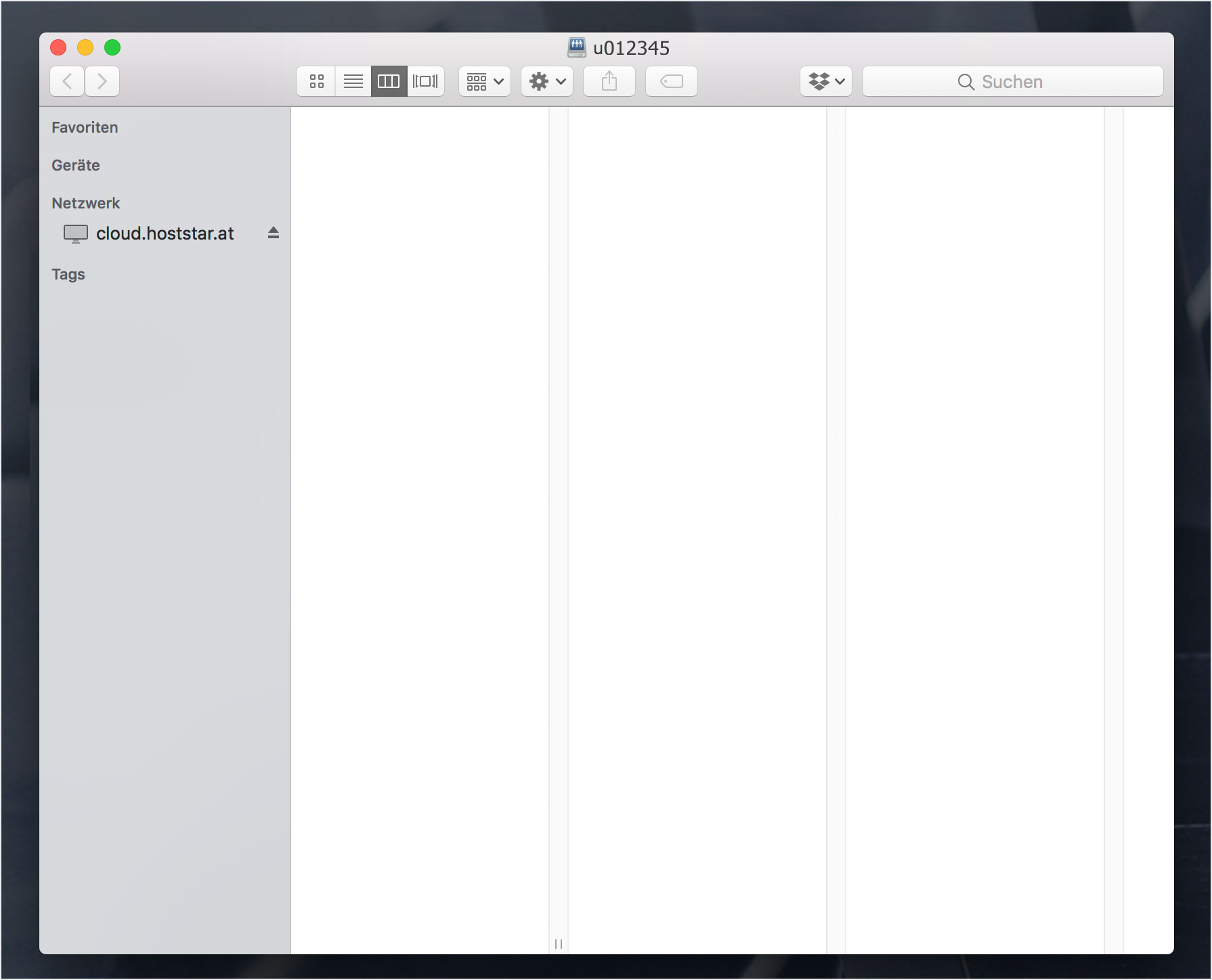Viewport: 1212px width, 980px height.
Task: Click the edit tags button
Action: tap(671, 82)
